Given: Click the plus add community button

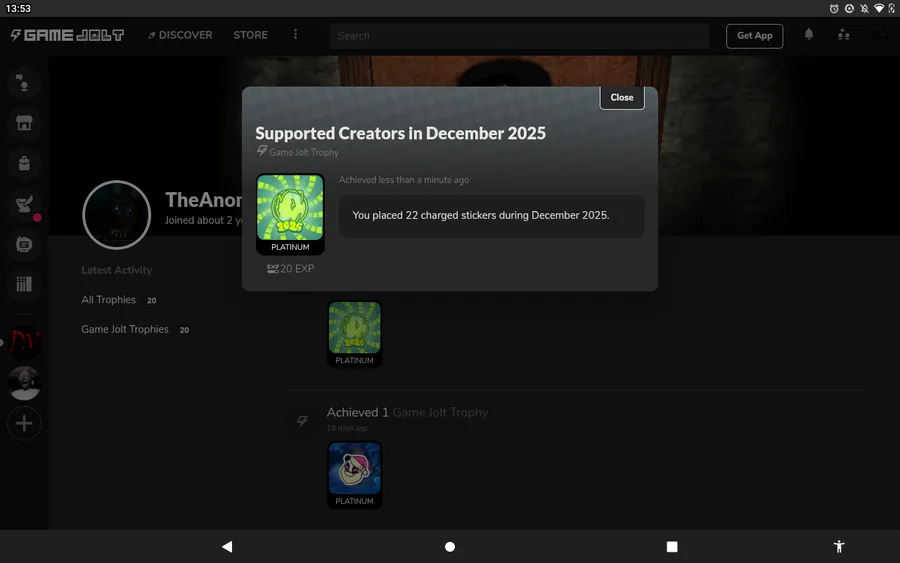Looking at the screenshot, I should coord(24,424).
